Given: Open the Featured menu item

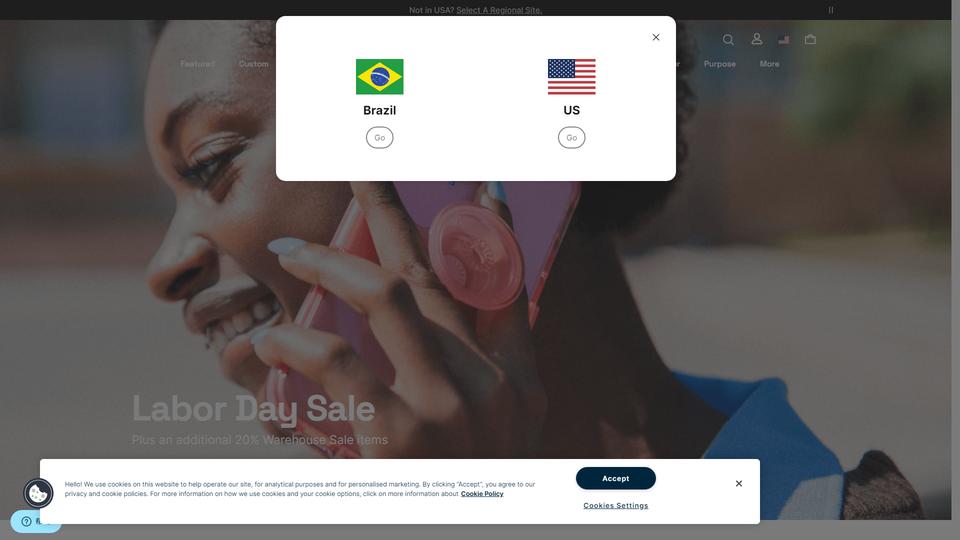Looking at the screenshot, I should pos(198,64).
